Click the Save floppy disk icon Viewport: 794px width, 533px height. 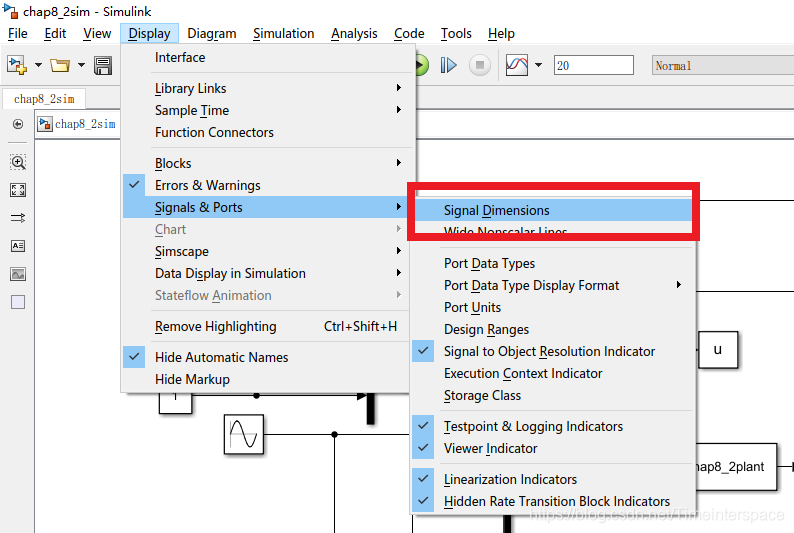pos(103,65)
